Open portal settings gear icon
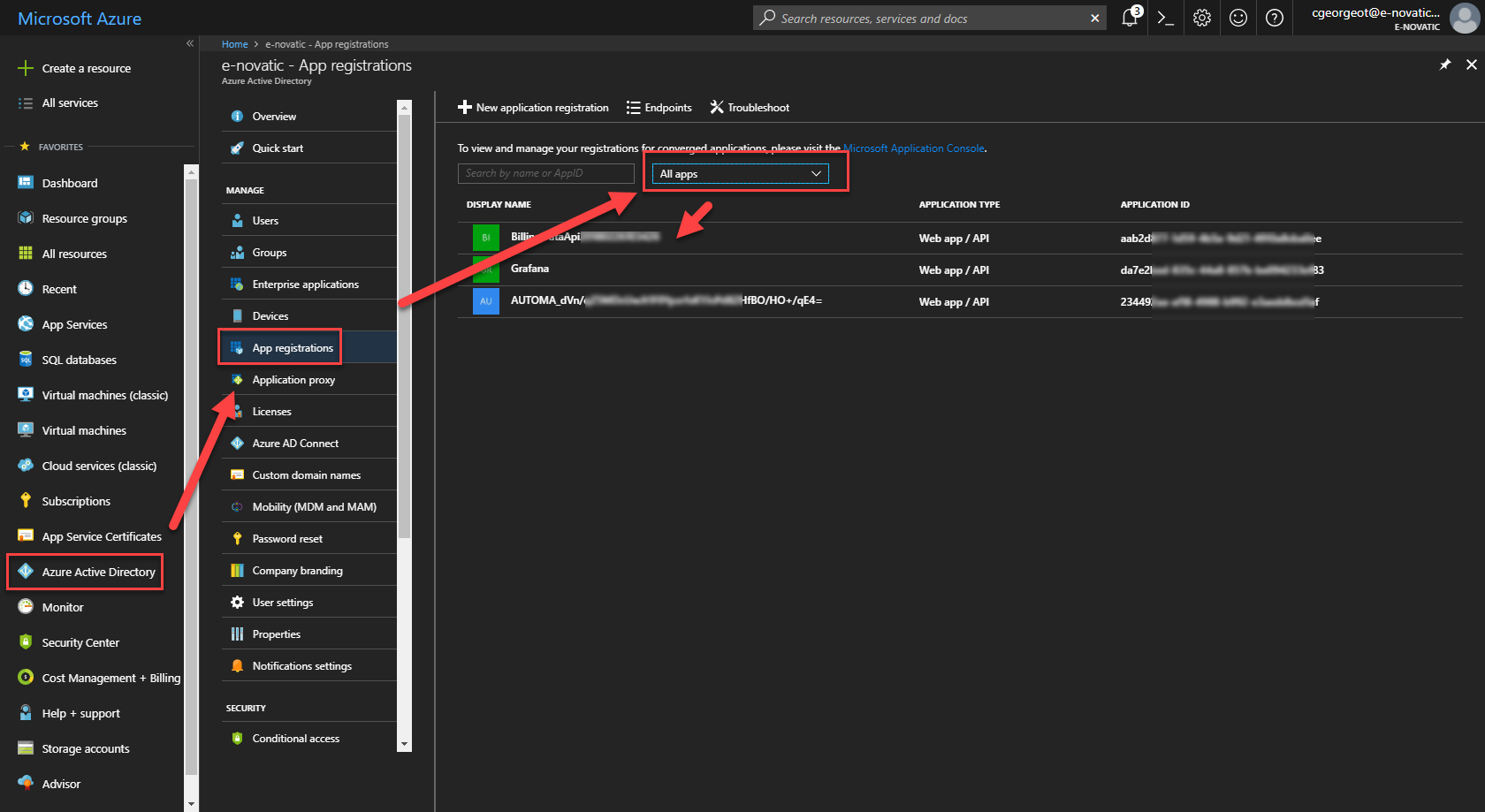The height and width of the screenshot is (812, 1485). (x=1202, y=18)
